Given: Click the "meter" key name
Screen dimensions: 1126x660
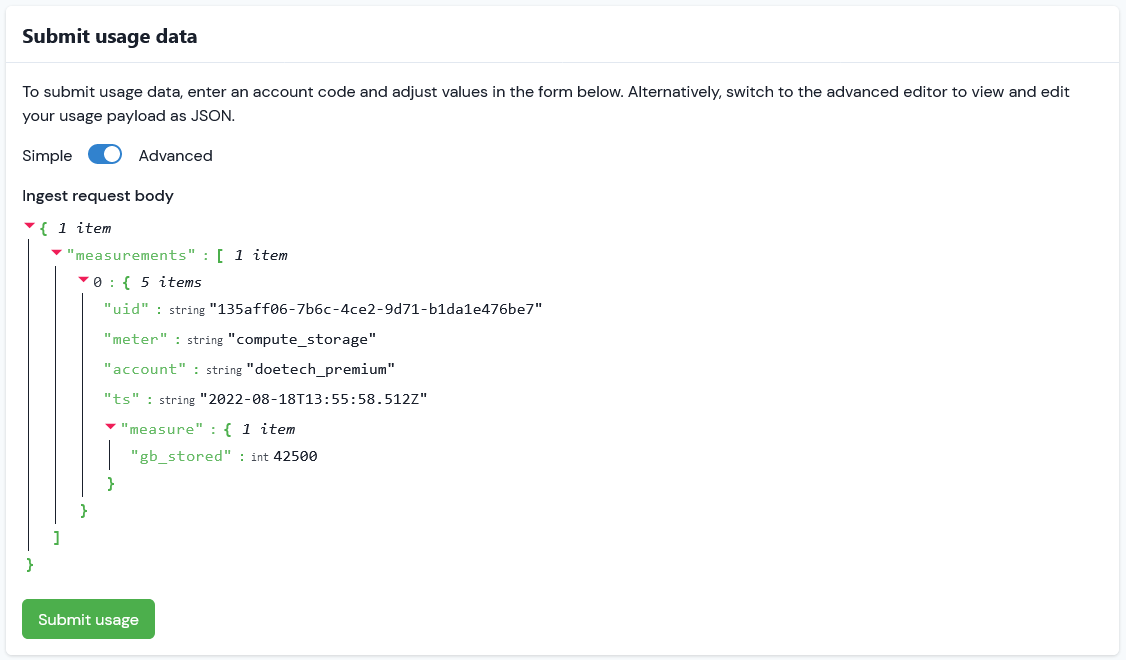Looking at the screenshot, I should tap(136, 340).
